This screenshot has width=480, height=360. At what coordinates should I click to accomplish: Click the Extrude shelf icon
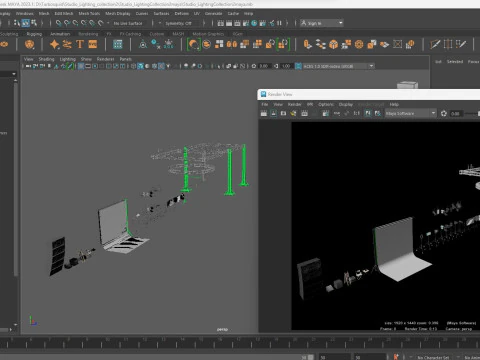pyautogui.click(x=307, y=44)
